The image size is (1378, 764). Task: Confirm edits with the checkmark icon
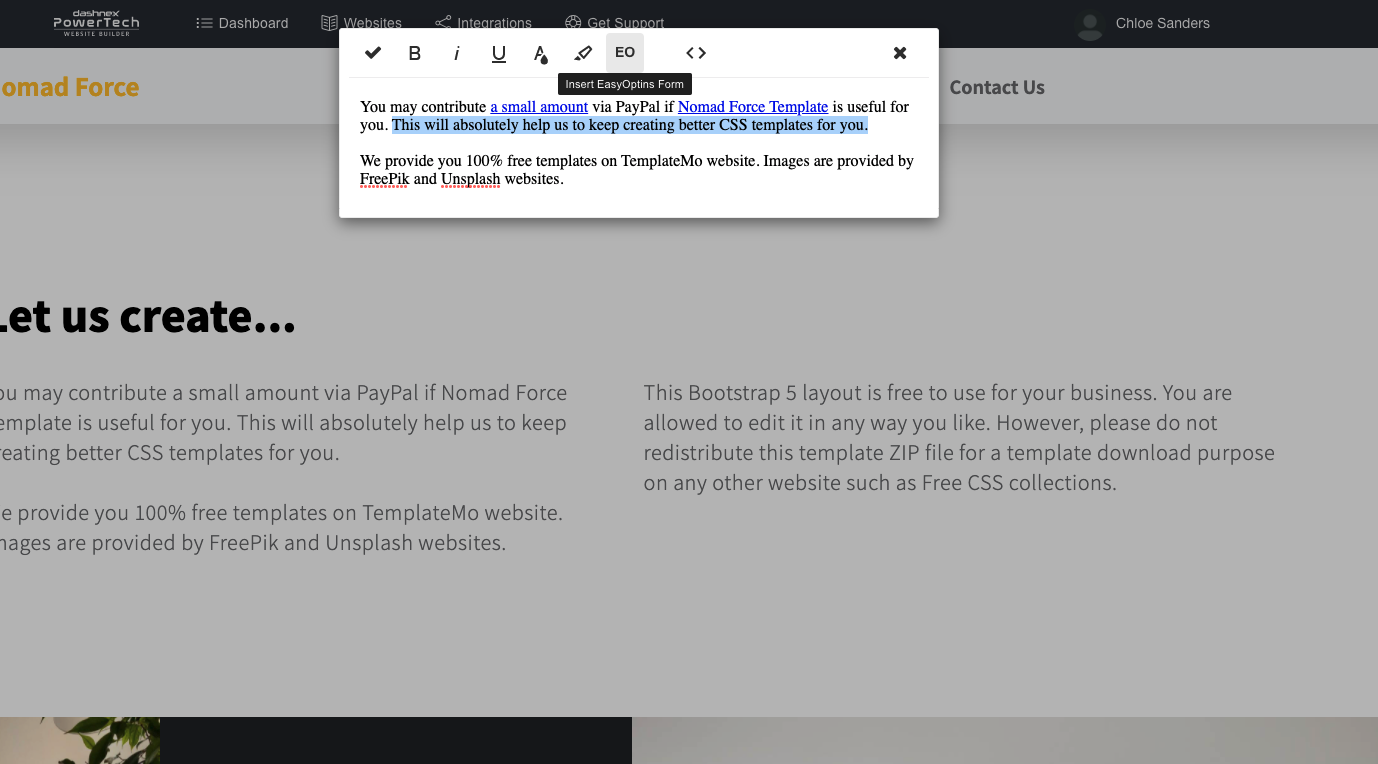point(373,53)
